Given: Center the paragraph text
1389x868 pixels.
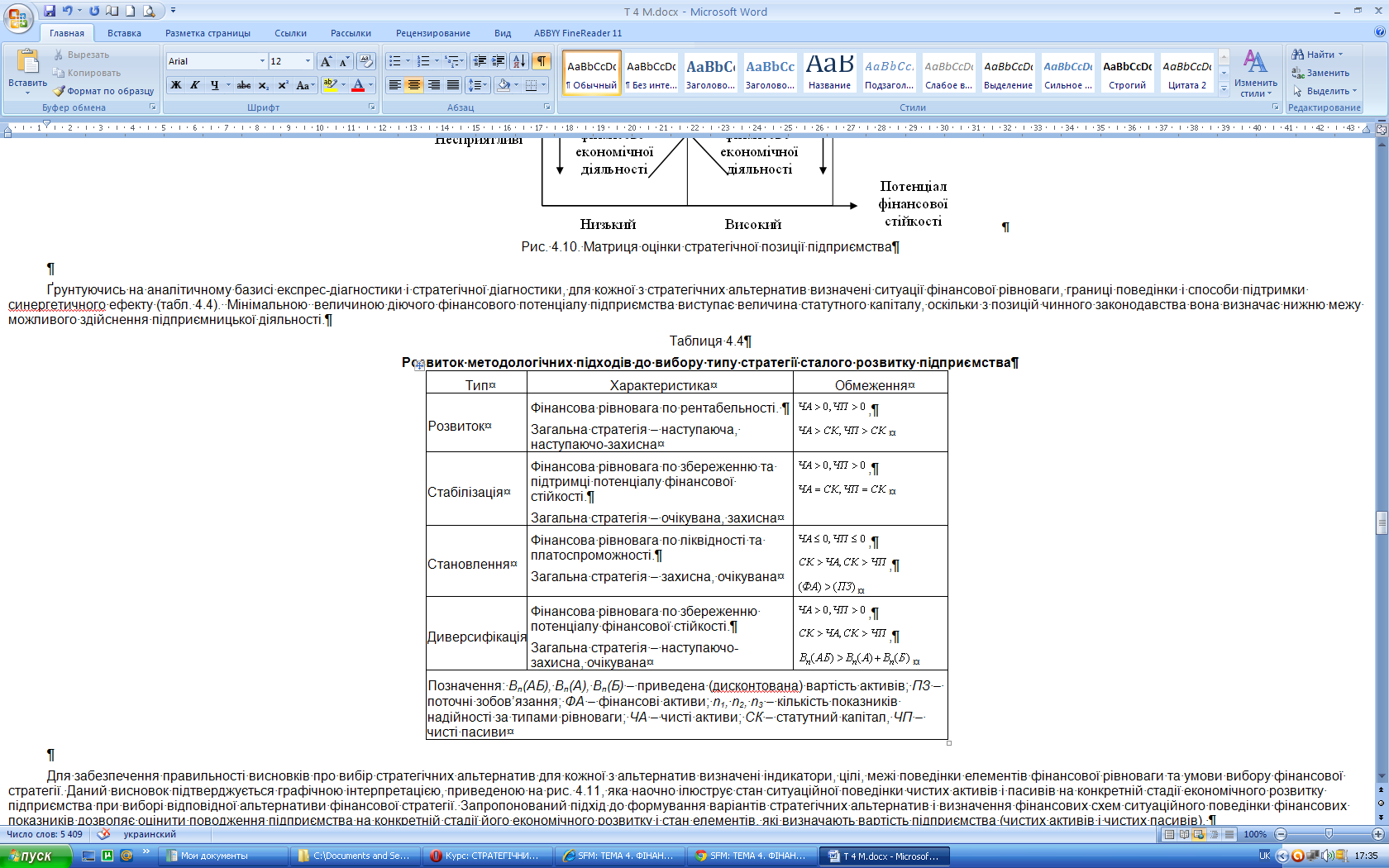Looking at the screenshot, I should click(x=414, y=85).
